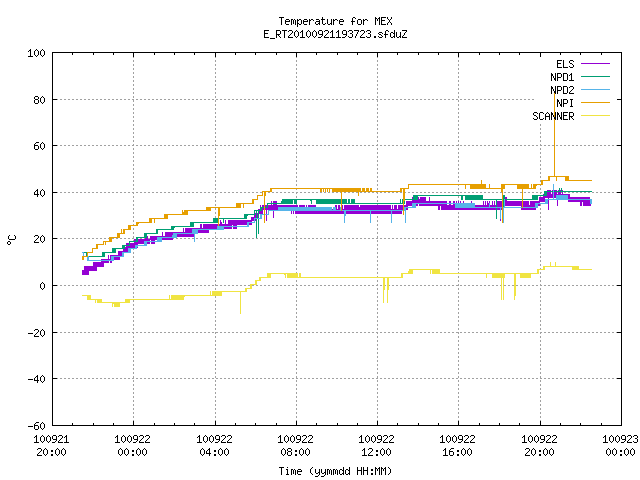Viewport: 640px width, 480px height.
Task: Click the green NPD1 legend line sample
Action: click(x=595, y=77)
